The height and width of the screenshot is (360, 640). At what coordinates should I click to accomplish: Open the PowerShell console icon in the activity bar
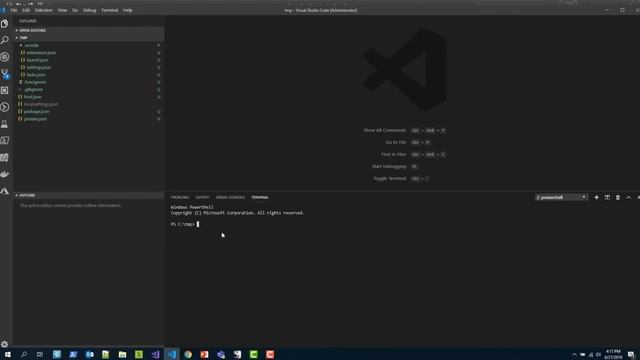(x=4, y=140)
